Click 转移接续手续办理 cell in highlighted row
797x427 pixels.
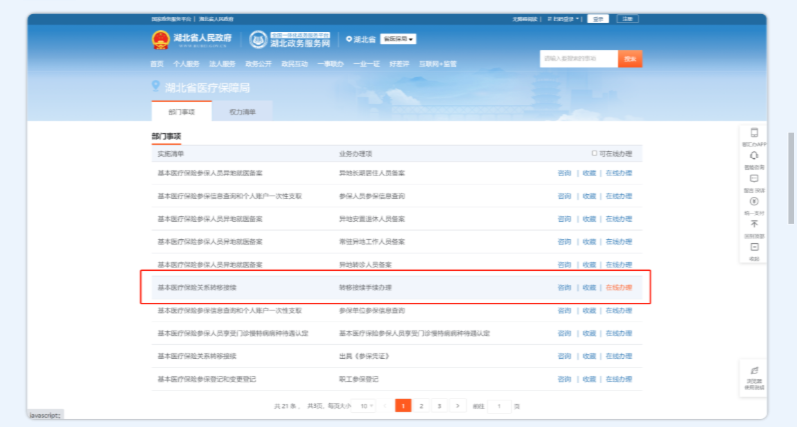[x=365, y=288]
